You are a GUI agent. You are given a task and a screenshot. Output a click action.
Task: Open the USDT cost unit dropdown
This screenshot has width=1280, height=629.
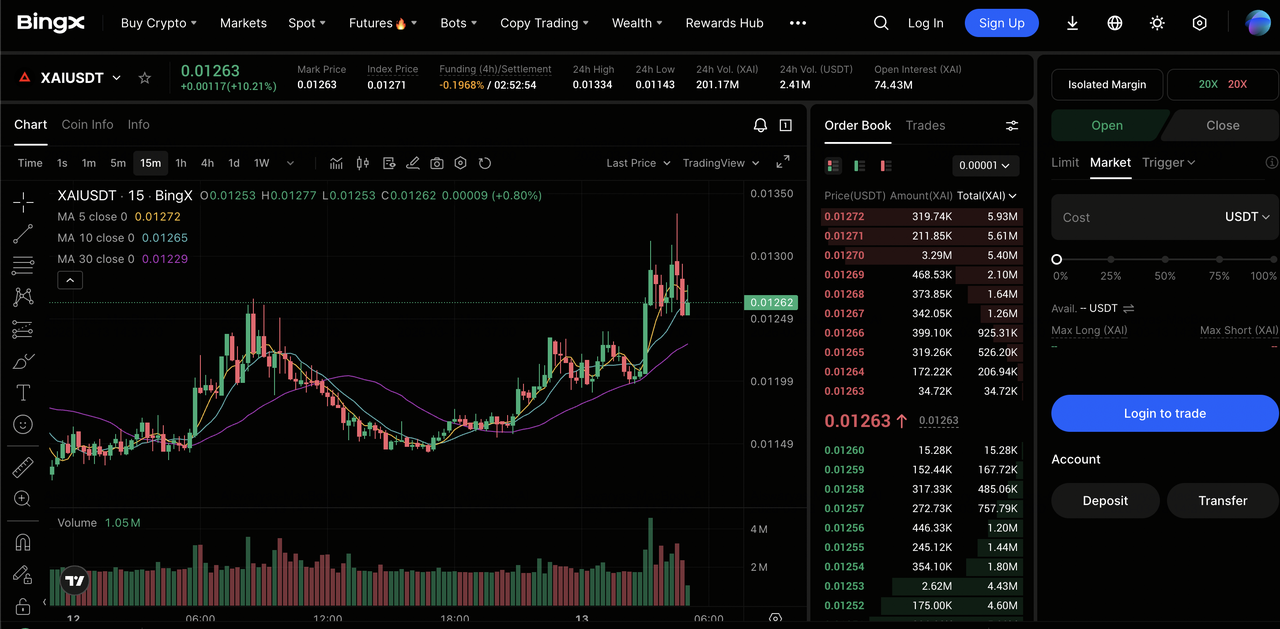click(1246, 217)
